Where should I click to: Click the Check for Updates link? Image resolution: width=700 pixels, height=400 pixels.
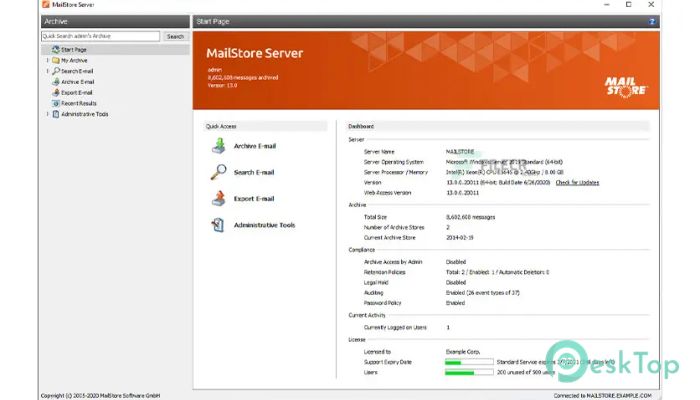point(577,183)
